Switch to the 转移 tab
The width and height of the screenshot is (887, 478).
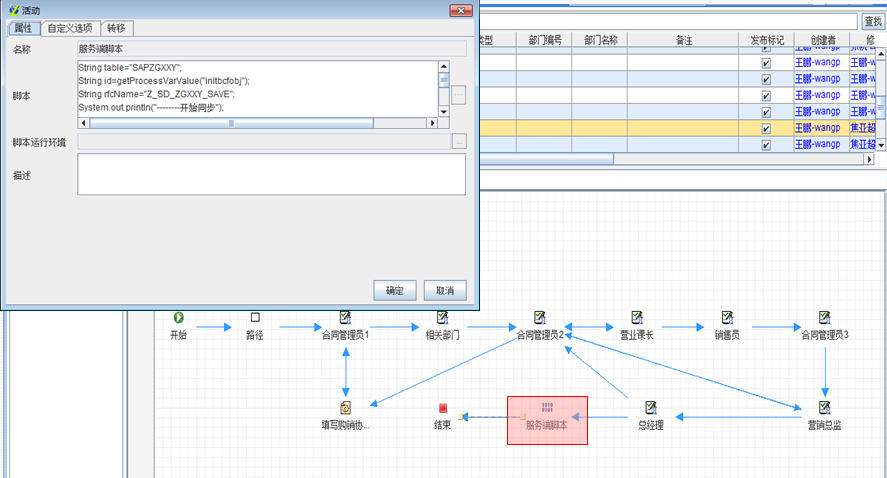tap(117, 28)
